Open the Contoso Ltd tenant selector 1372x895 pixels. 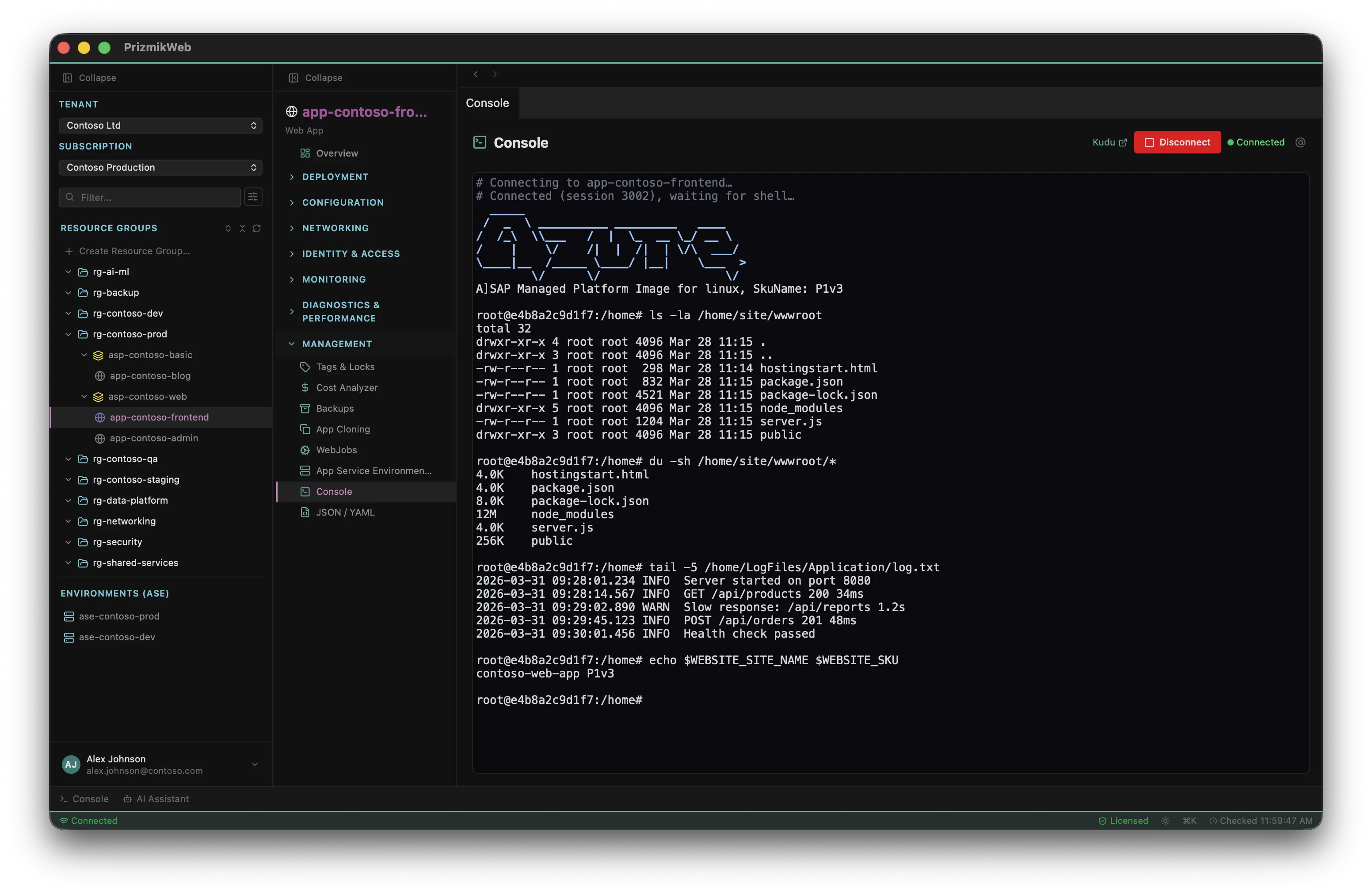click(160, 125)
